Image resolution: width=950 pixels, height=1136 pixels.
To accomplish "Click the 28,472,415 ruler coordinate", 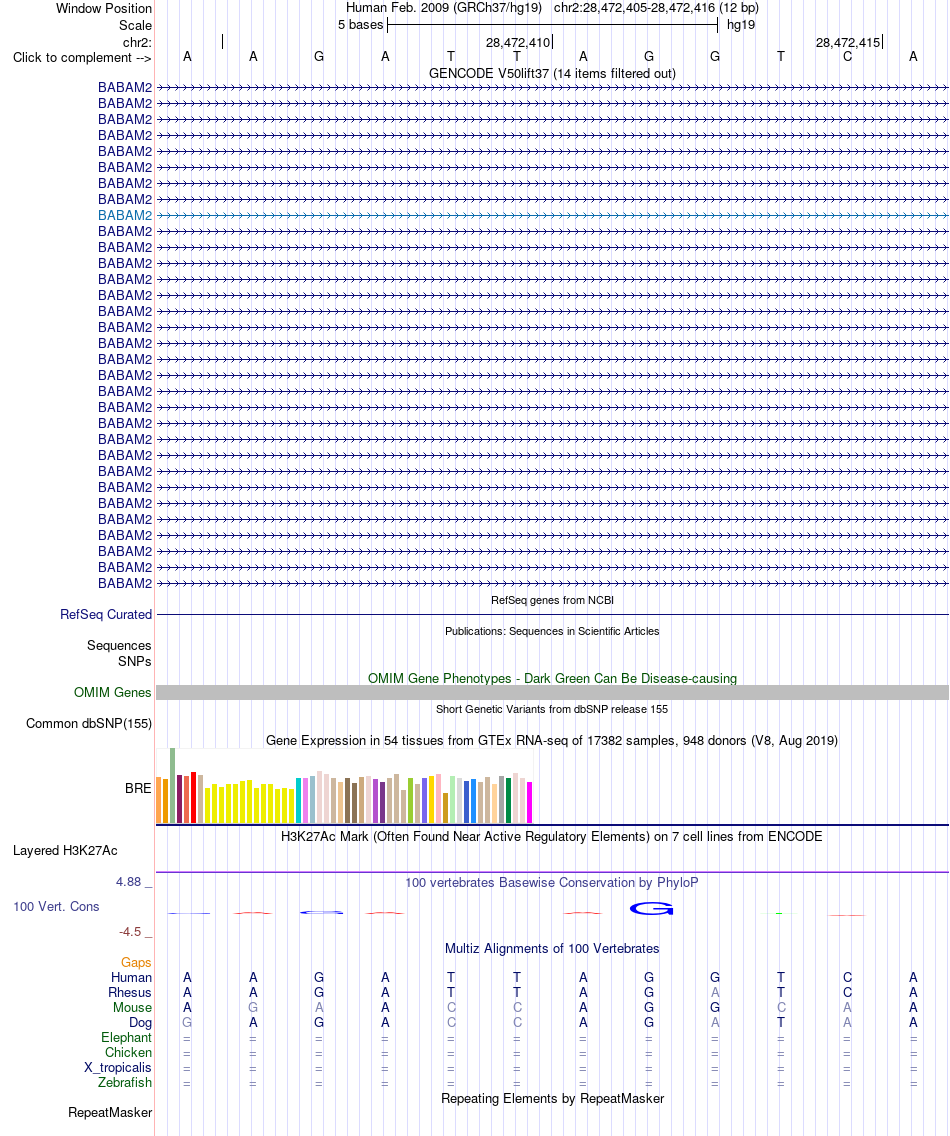I will pyautogui.click(x=848, y=43).
